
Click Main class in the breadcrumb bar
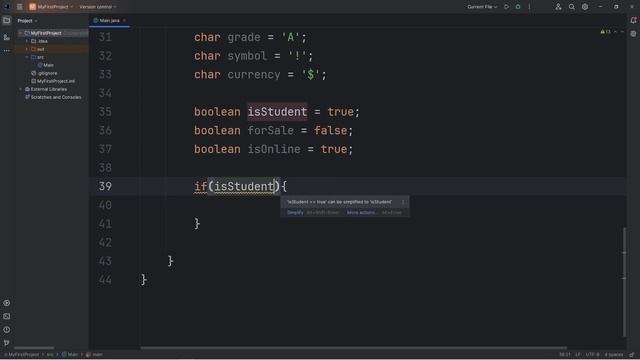click(x=70, y=355)
